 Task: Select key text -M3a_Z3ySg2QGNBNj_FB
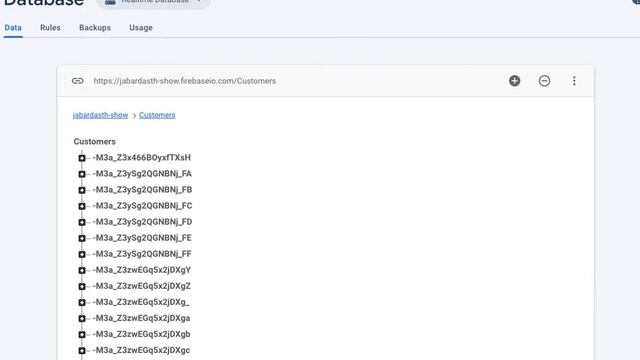[x=142, y=190]
